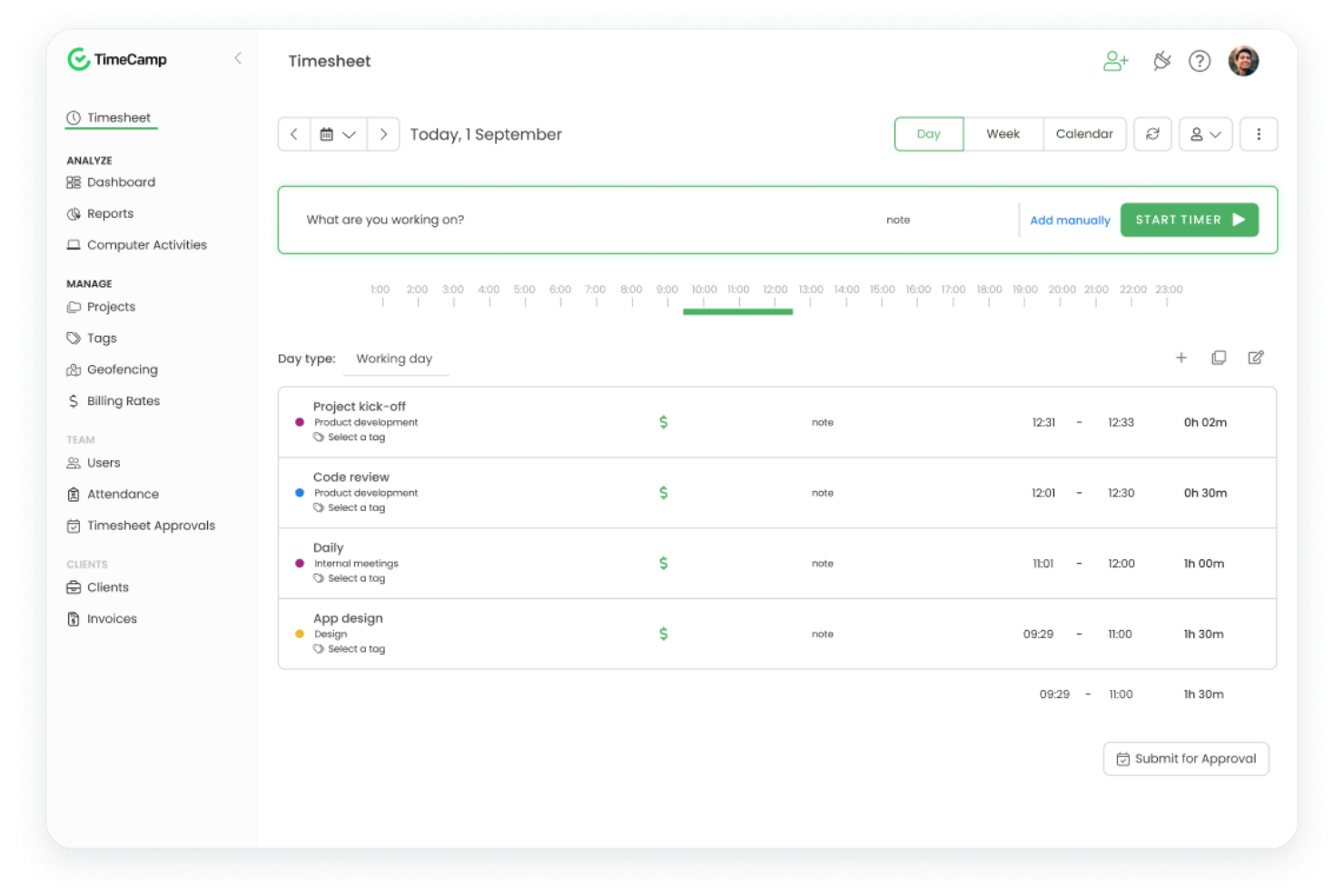1344x896 pixels.
Task: Click the copy time entries icon
Action: tap(1219, 358)
